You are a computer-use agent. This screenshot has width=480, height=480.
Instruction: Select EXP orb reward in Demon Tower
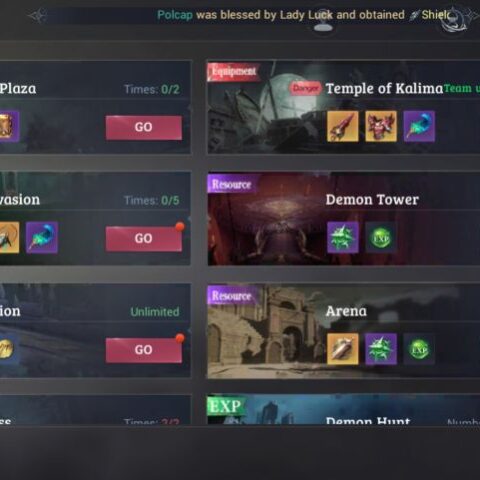point(381,238)
